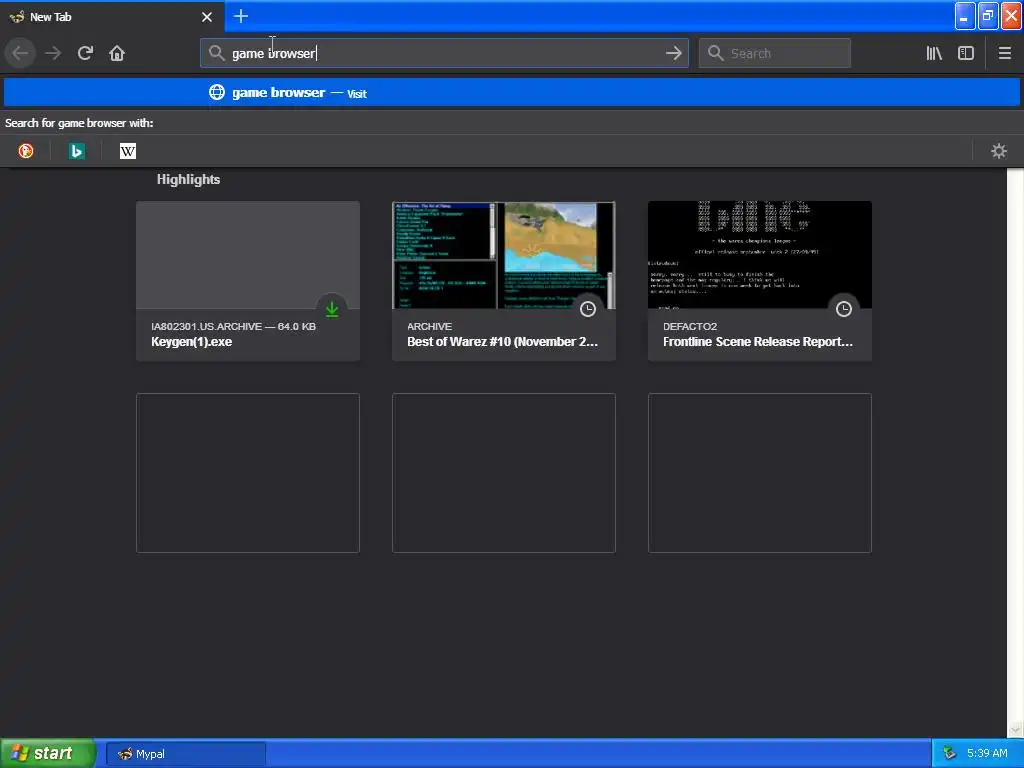Click the Keygen(1).exe download highlight card
This screenshot has width=1024, height=768.
pyautogui.click(x=248, y=281)
